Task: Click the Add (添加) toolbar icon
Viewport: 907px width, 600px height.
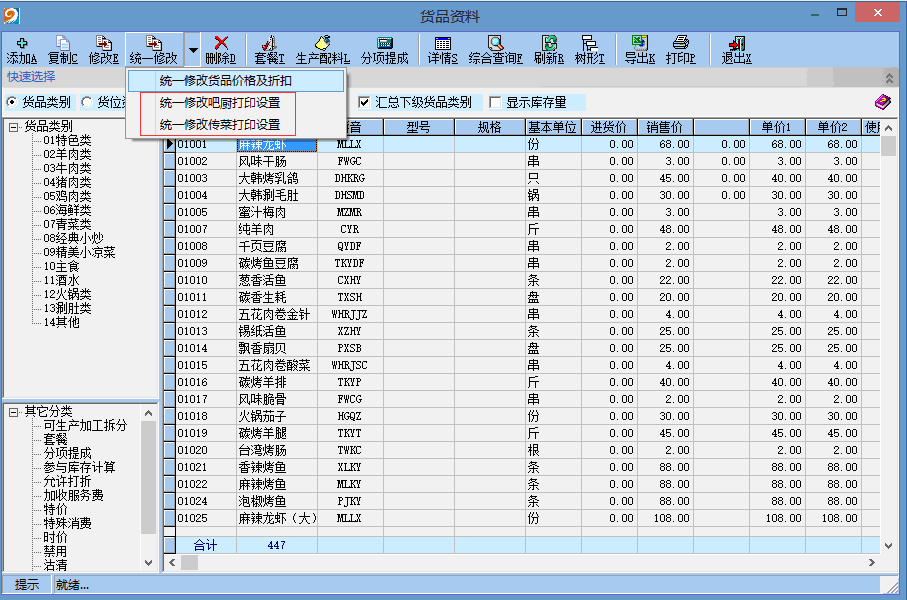Action: coord(22,44)
